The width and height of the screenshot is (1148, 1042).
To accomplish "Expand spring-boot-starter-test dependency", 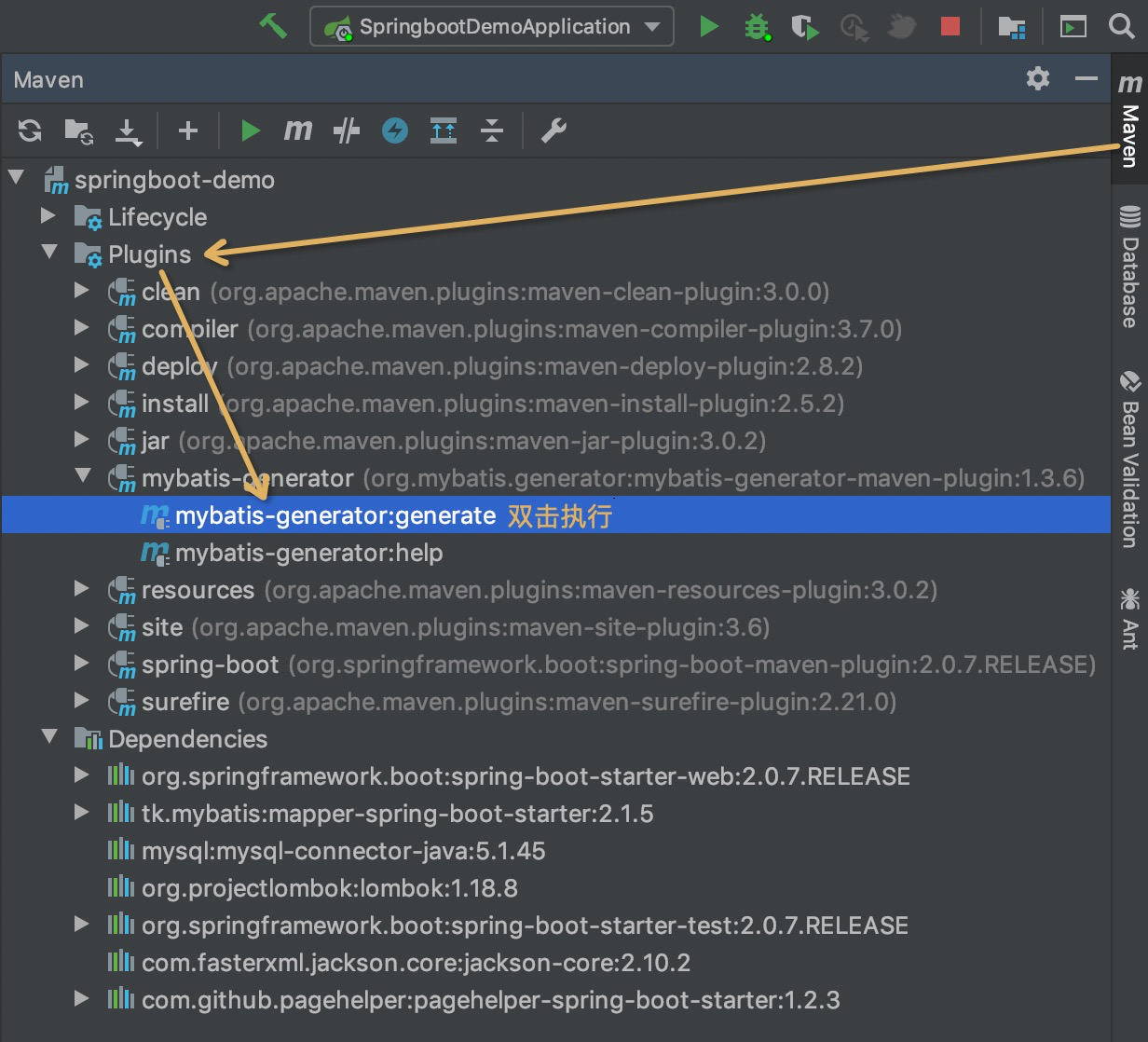I will pos(82,924).
